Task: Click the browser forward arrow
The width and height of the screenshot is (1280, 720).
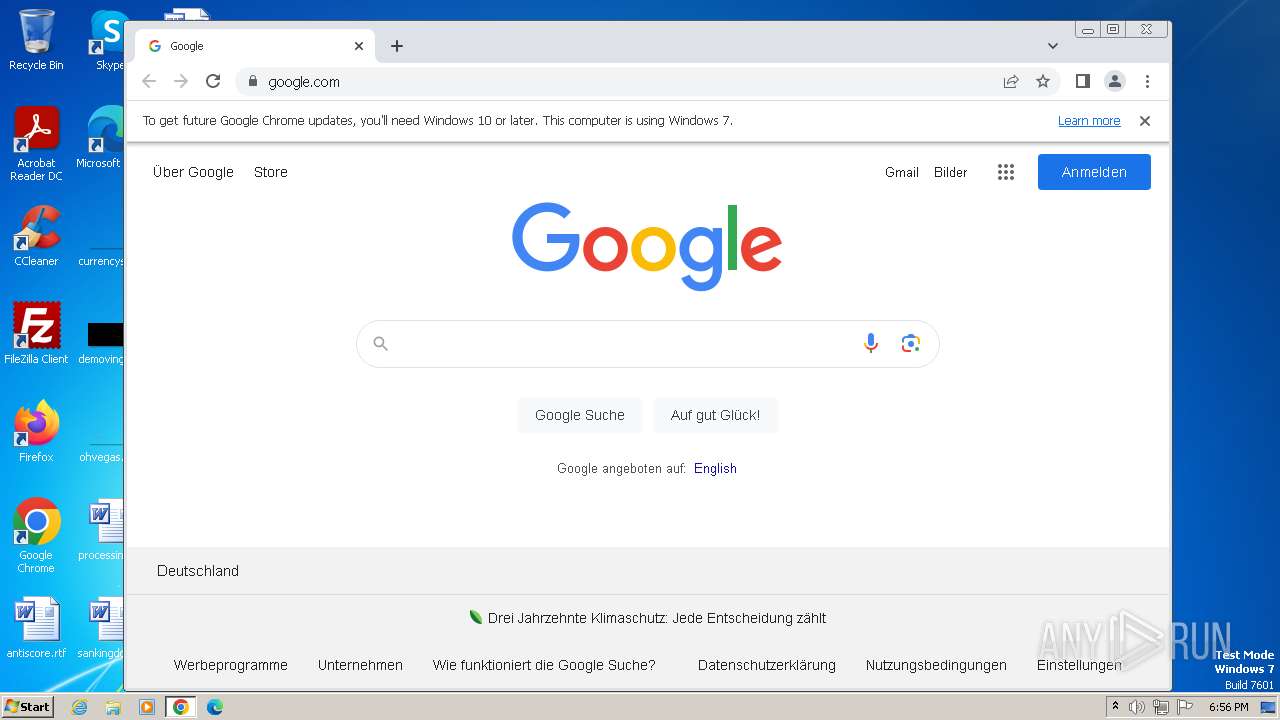Action: [181, 81]
